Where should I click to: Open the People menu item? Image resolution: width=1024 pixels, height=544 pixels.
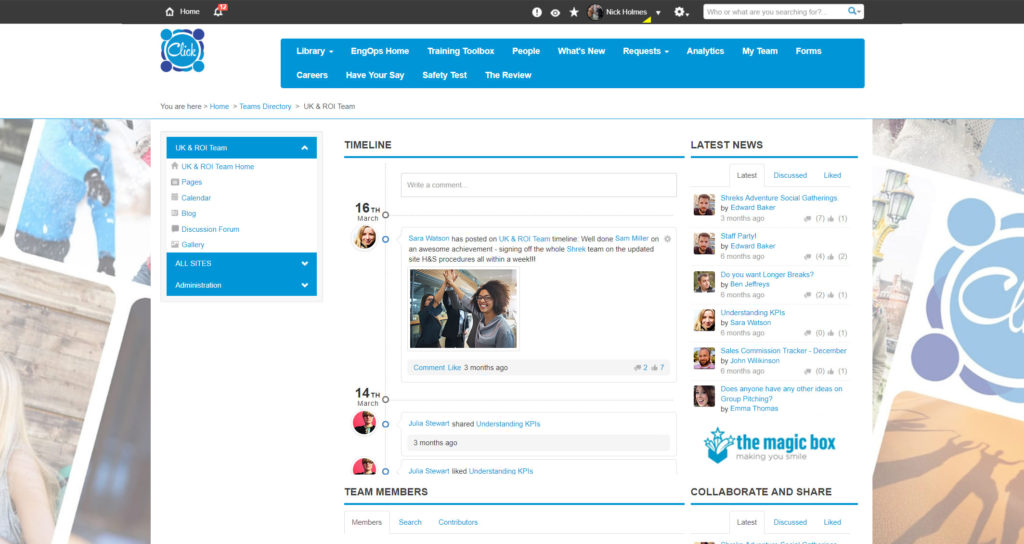[x=526, y=51]
